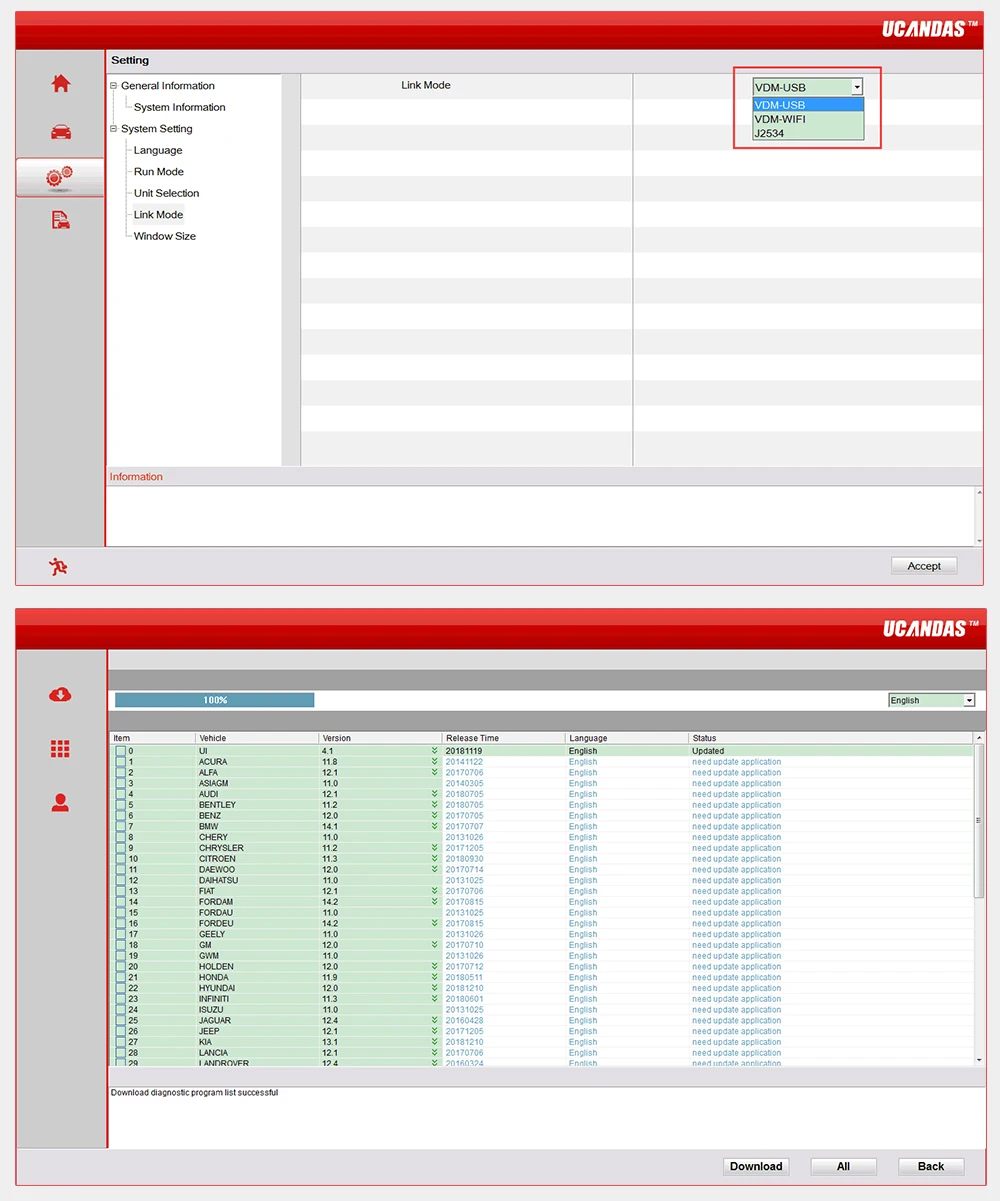The image size is (1000, 1201).
Task: Click the Download button
Action: pyautogui.click(x=756, y=1166)
